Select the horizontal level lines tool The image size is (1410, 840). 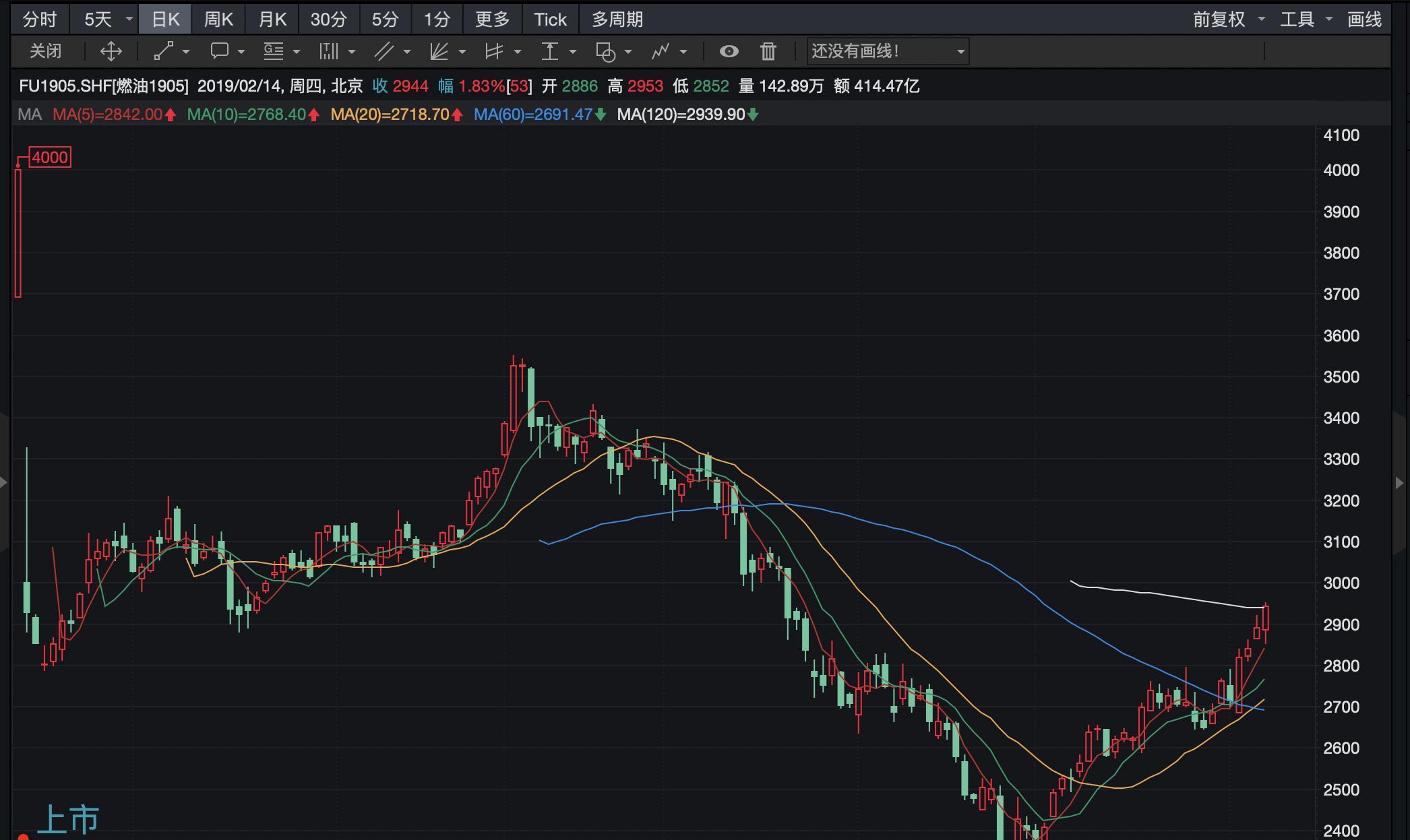pos(273,51)
